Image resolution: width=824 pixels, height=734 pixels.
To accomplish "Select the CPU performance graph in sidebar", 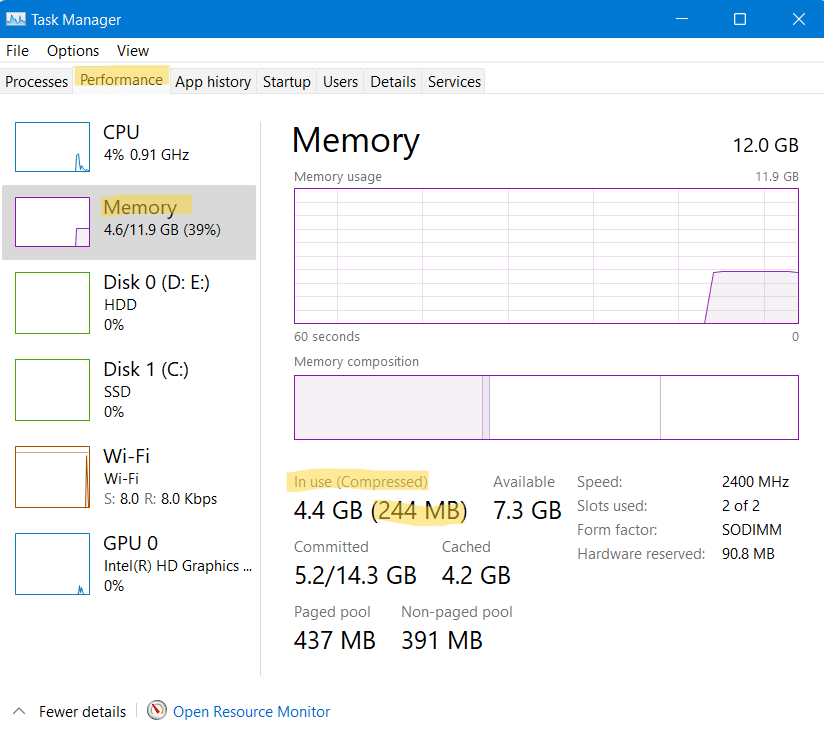I will click(52, 146).
